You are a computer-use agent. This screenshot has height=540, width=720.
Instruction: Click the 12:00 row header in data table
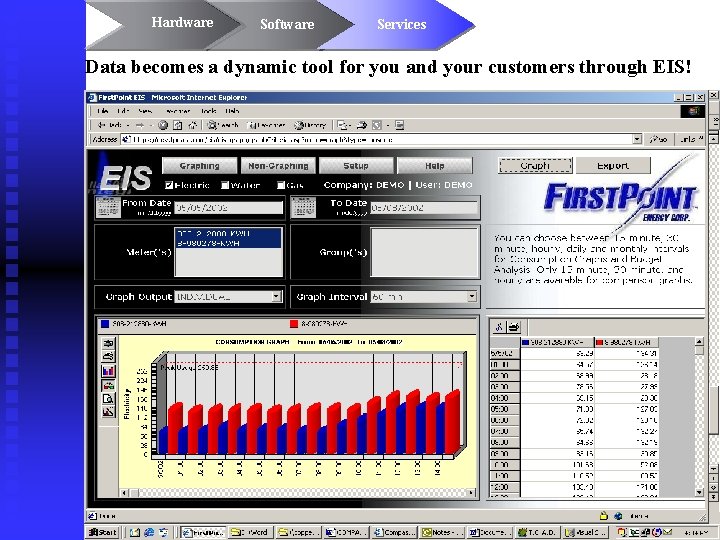pos(505,487)
